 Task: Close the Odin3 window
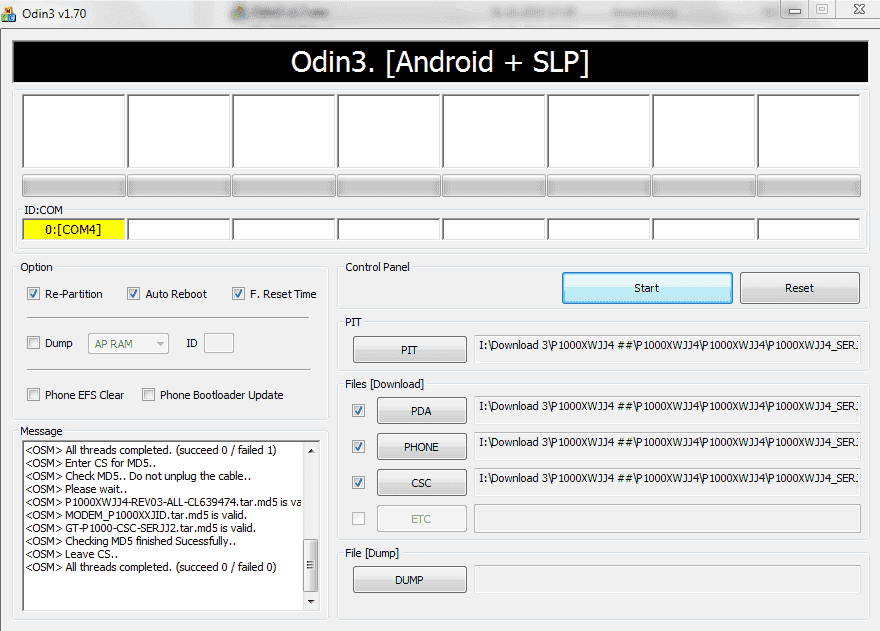pyautogui.click(x=859, y=10)
